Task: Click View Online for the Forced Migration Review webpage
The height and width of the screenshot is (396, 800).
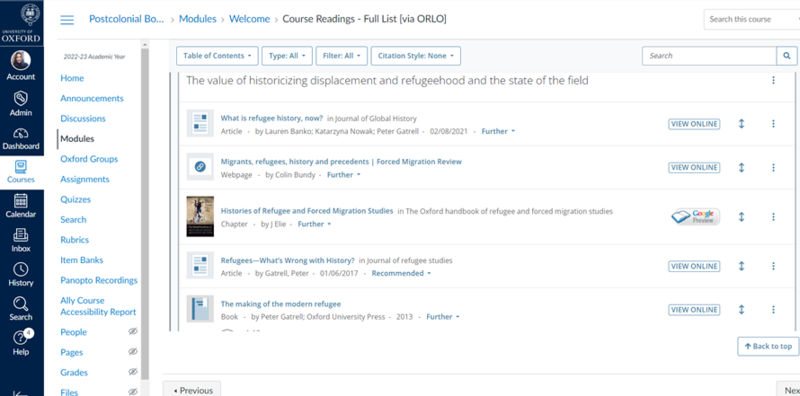Action: point(694,167)
